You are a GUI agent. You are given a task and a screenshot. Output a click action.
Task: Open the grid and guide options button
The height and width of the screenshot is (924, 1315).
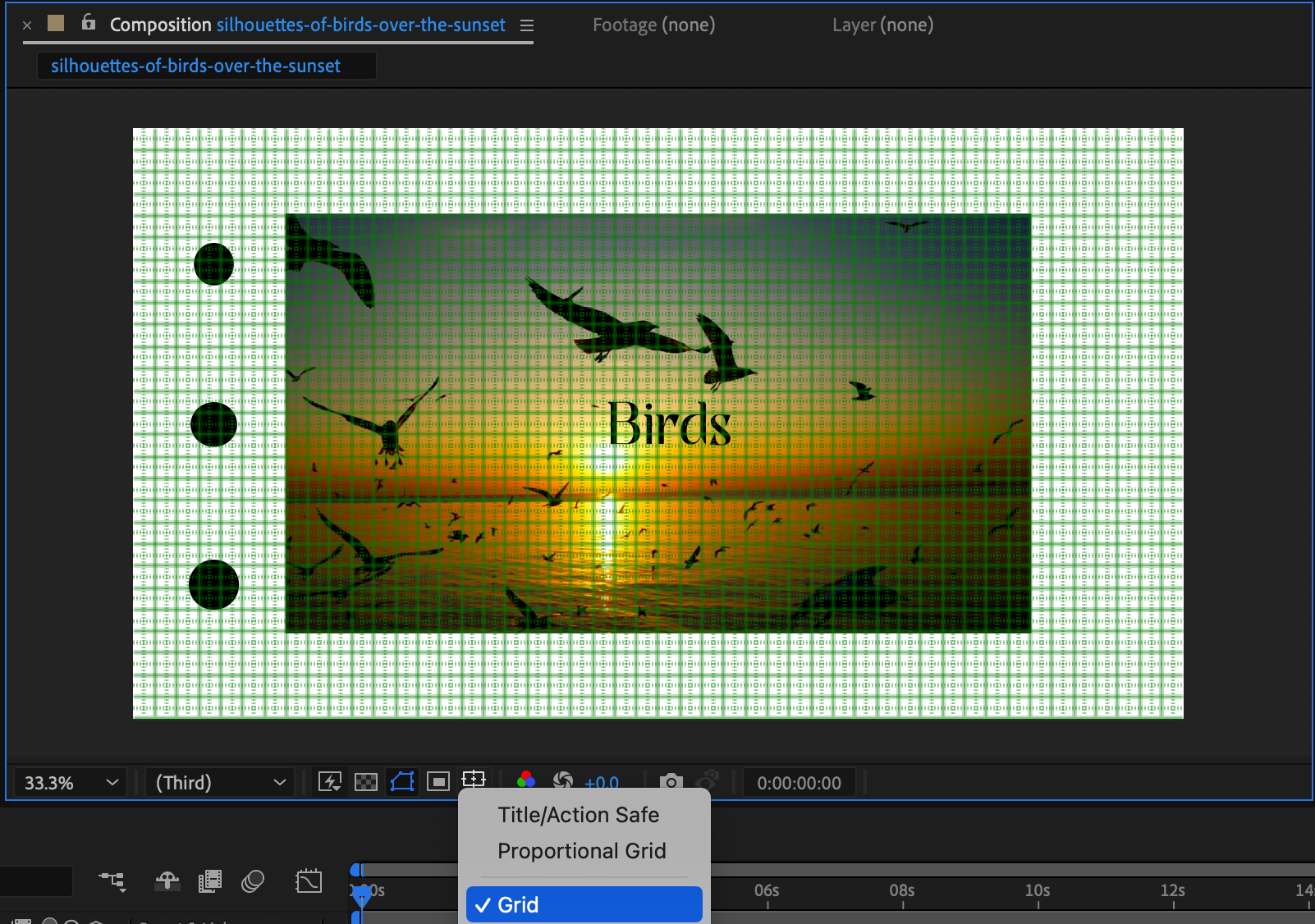coord(474,780)
